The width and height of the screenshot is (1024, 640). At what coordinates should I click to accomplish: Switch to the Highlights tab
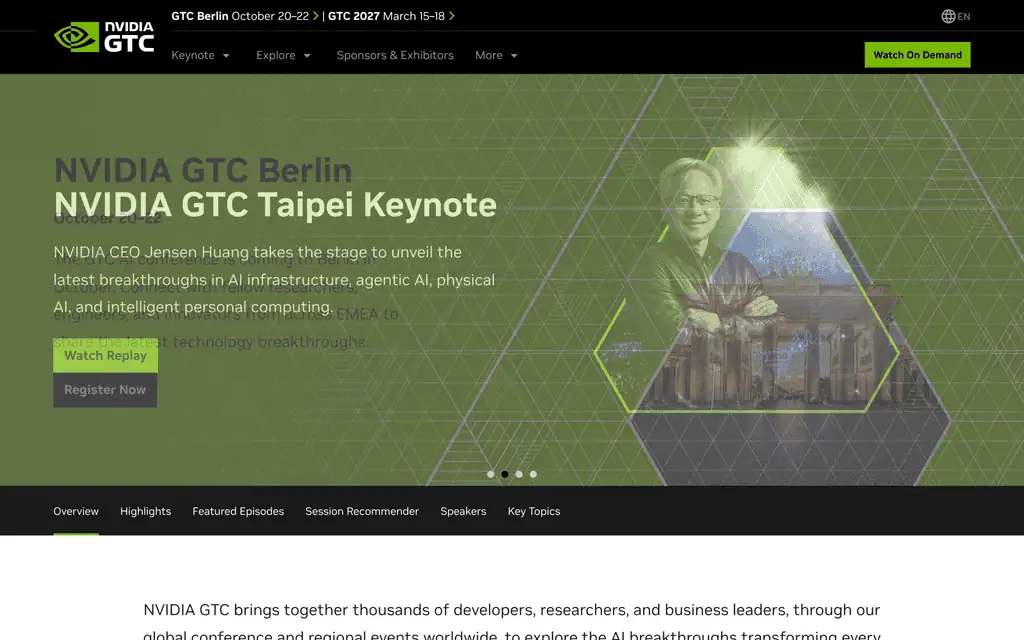click(x=146, y=511)
